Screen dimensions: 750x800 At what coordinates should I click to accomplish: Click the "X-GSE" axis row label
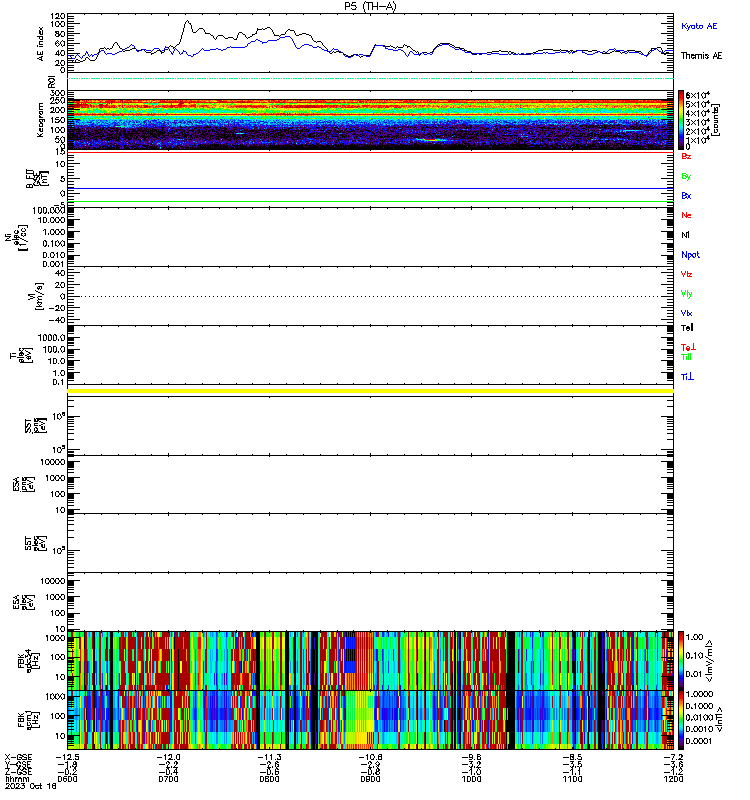click(18, 757)
